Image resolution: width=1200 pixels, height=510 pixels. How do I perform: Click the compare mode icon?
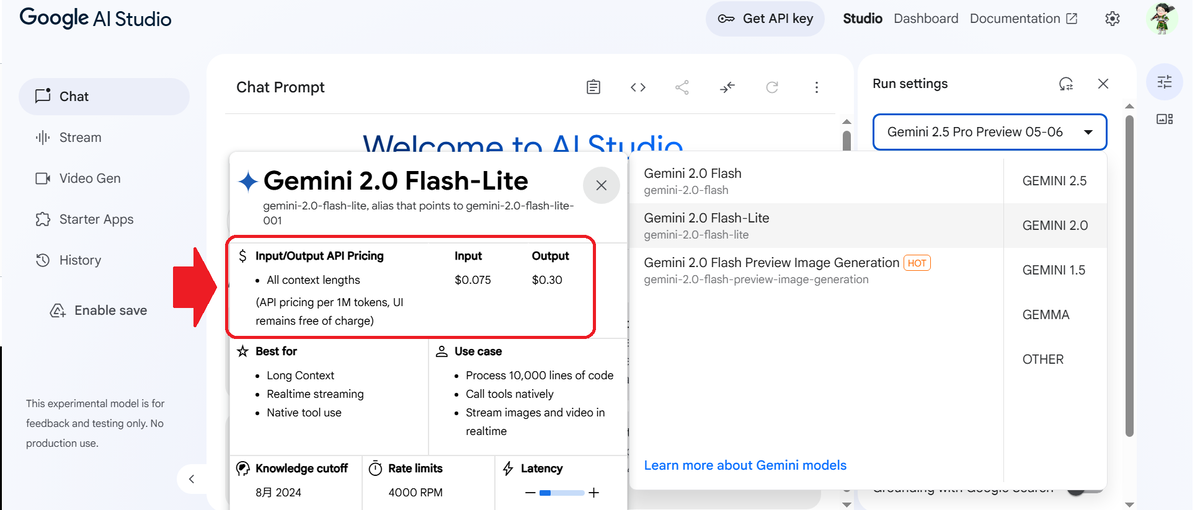tap(727, 87)
